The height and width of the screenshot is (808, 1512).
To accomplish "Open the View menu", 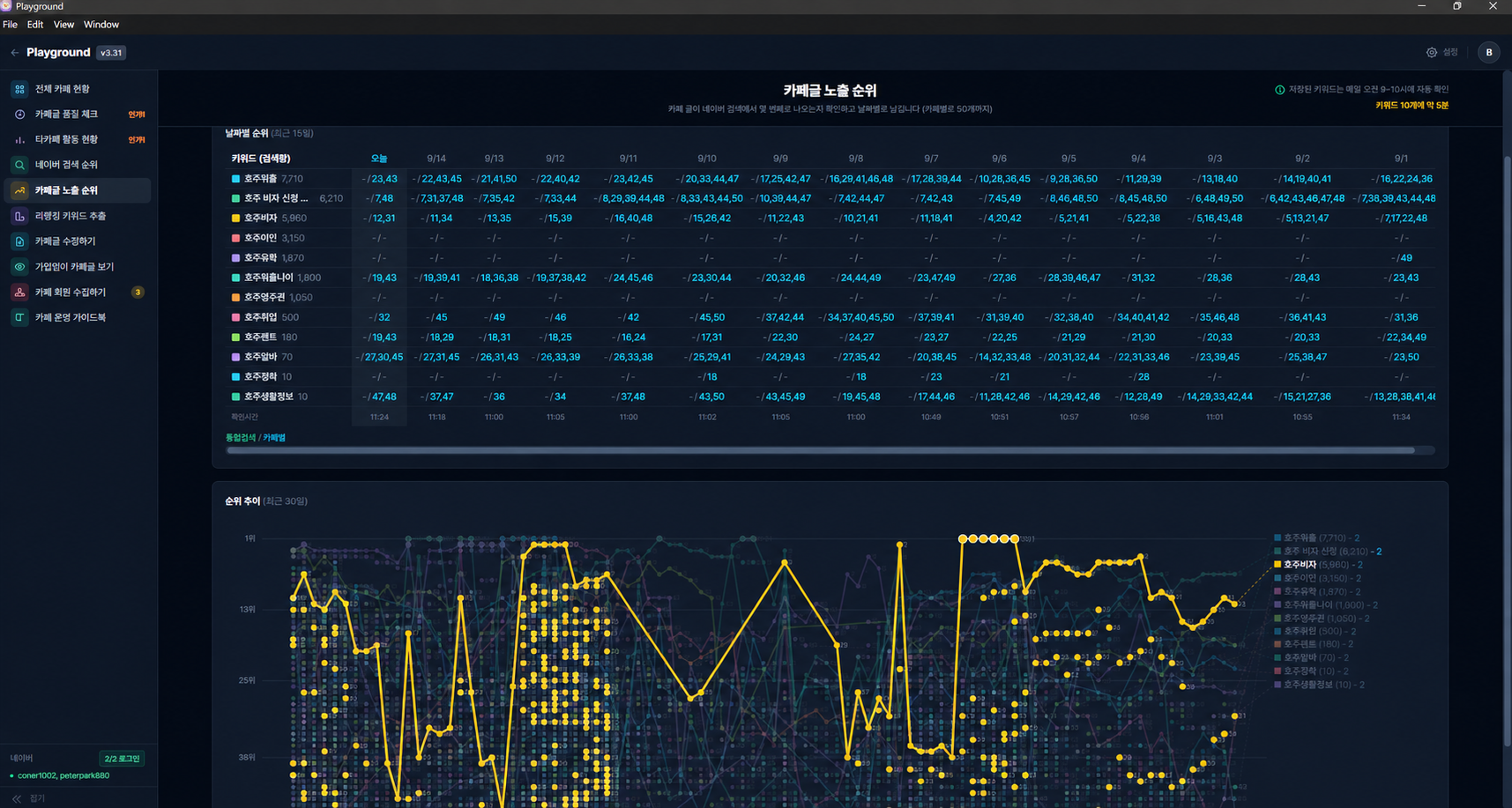I will (63, 25).
